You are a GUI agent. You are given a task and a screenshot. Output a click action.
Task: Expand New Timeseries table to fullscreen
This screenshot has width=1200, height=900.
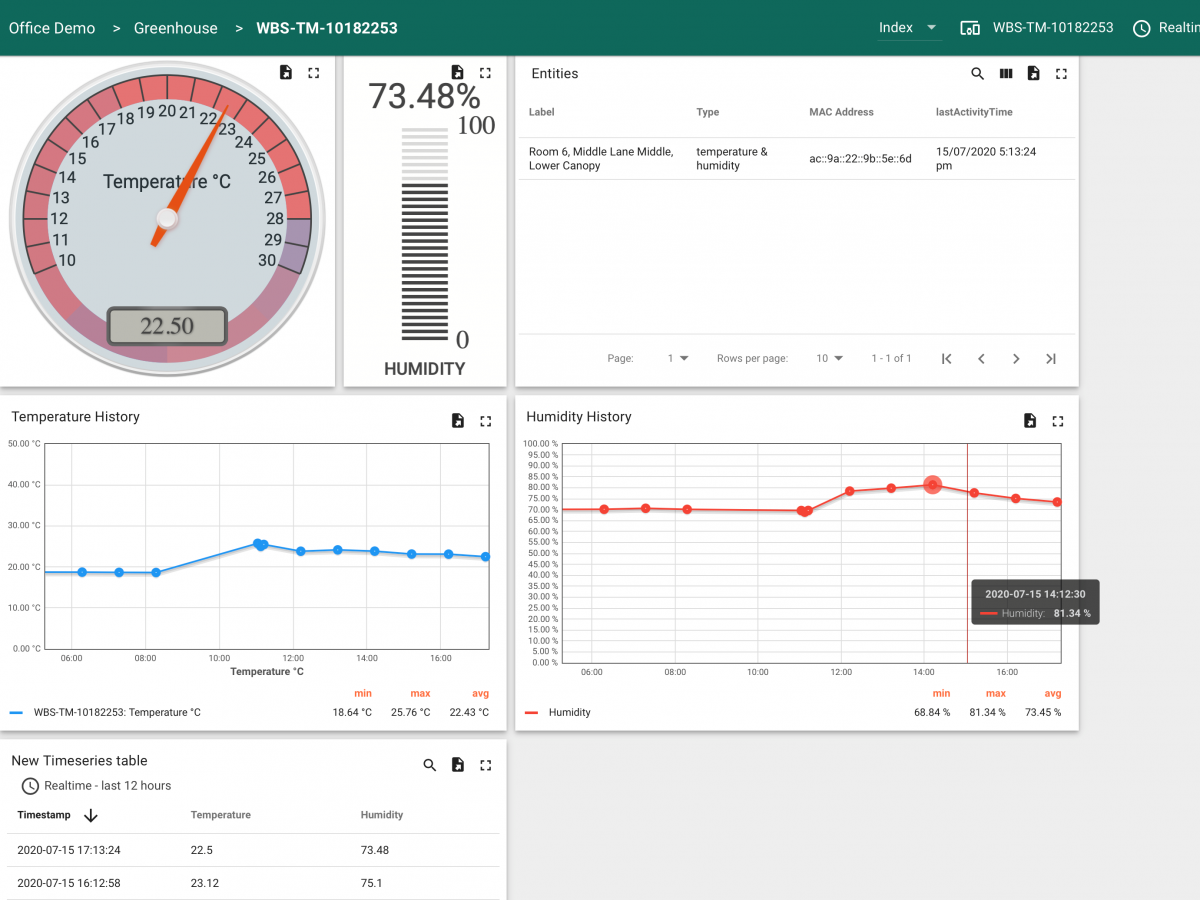(x=486, y=765)
